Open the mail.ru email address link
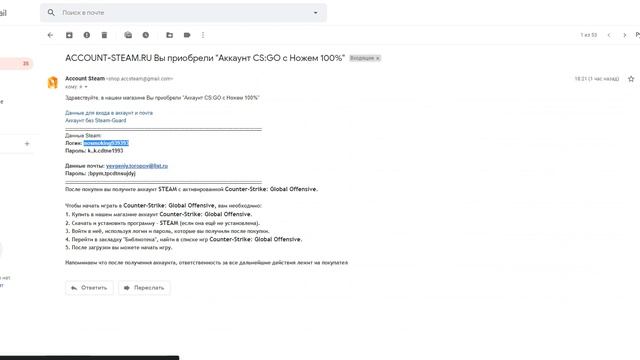The height and width of the screenshot is (360, 640). (137, 166)
